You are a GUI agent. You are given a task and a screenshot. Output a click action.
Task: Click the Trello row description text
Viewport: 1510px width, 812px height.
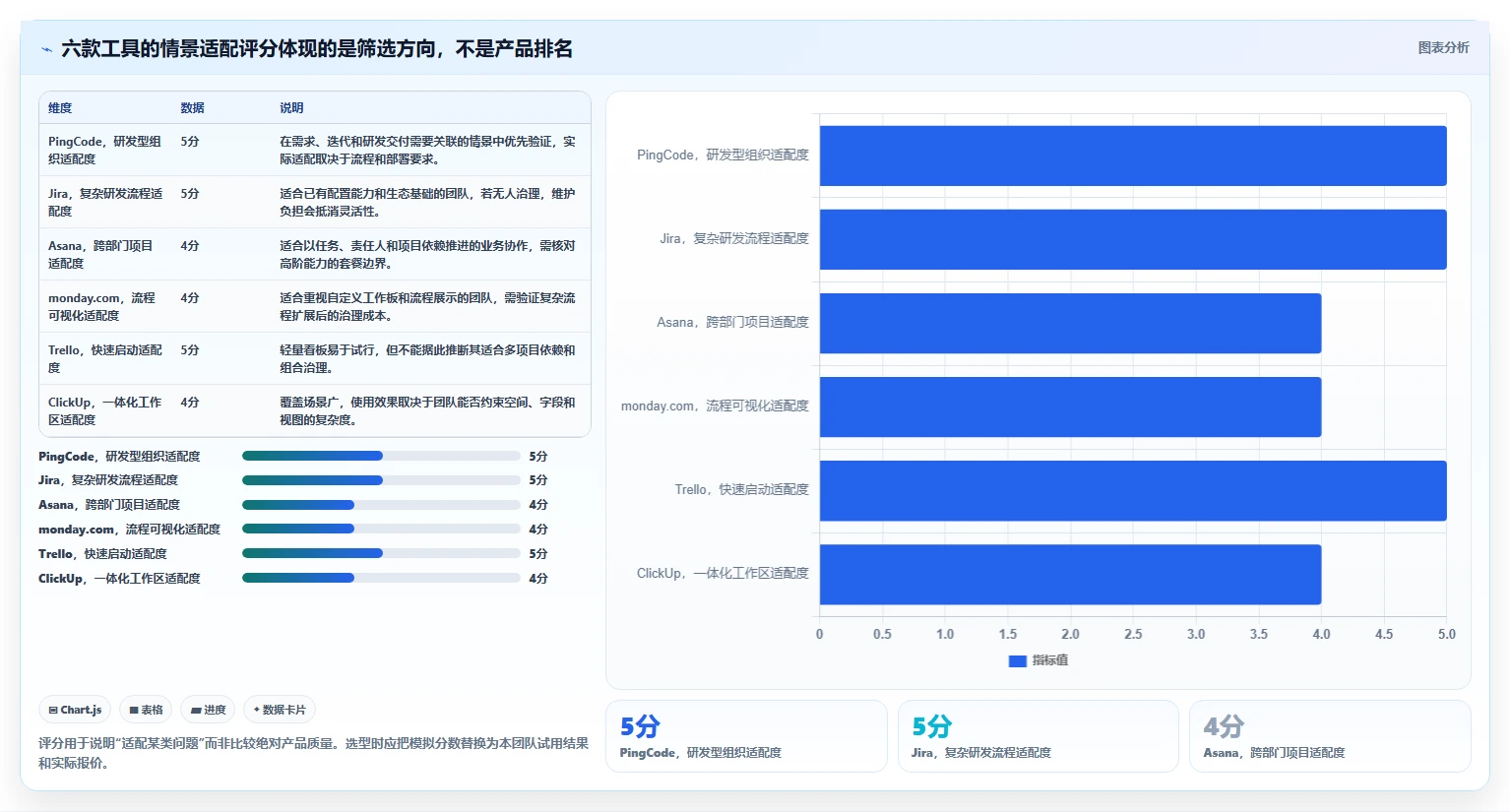427,358
